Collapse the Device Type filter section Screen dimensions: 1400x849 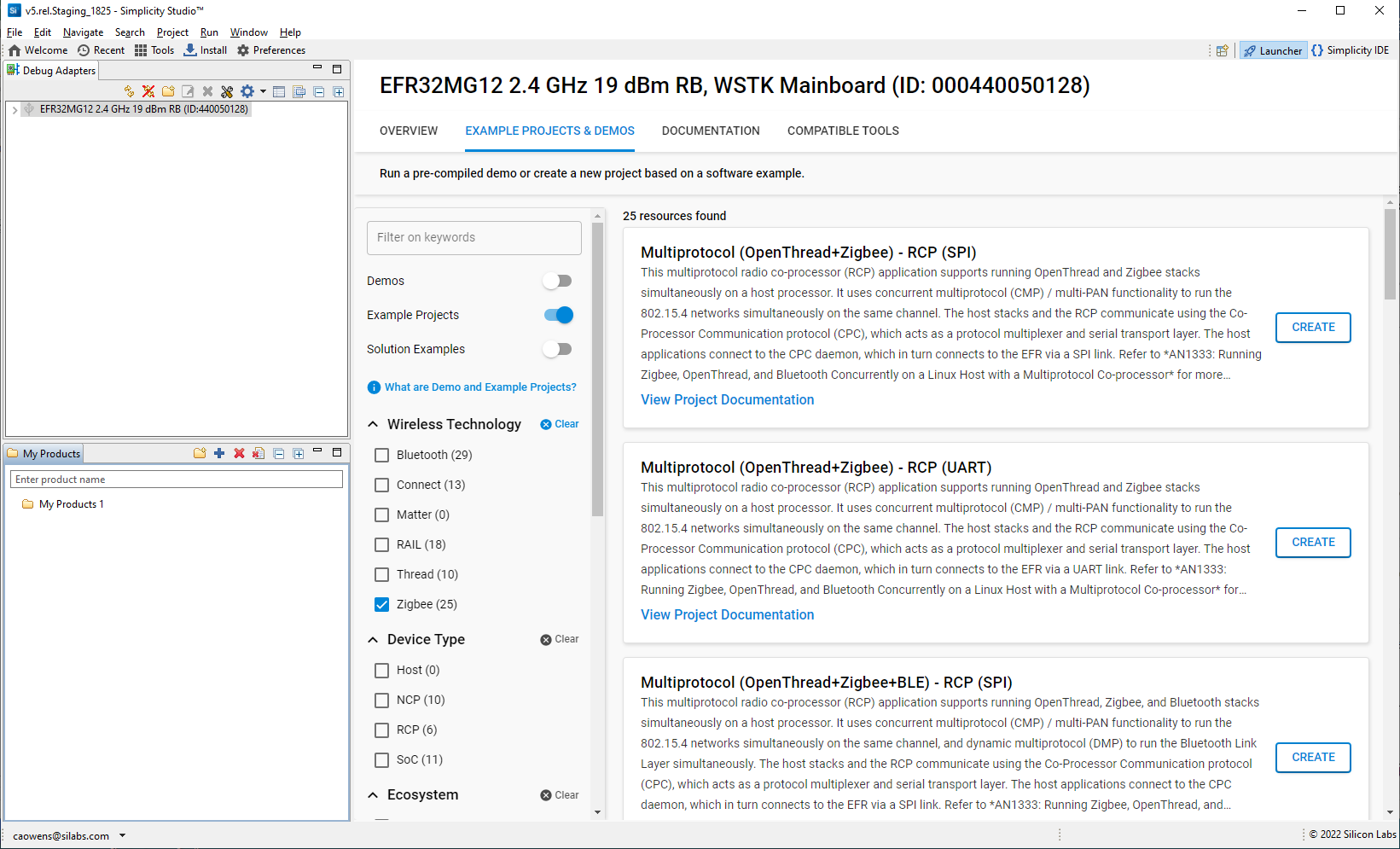point(373,639)
